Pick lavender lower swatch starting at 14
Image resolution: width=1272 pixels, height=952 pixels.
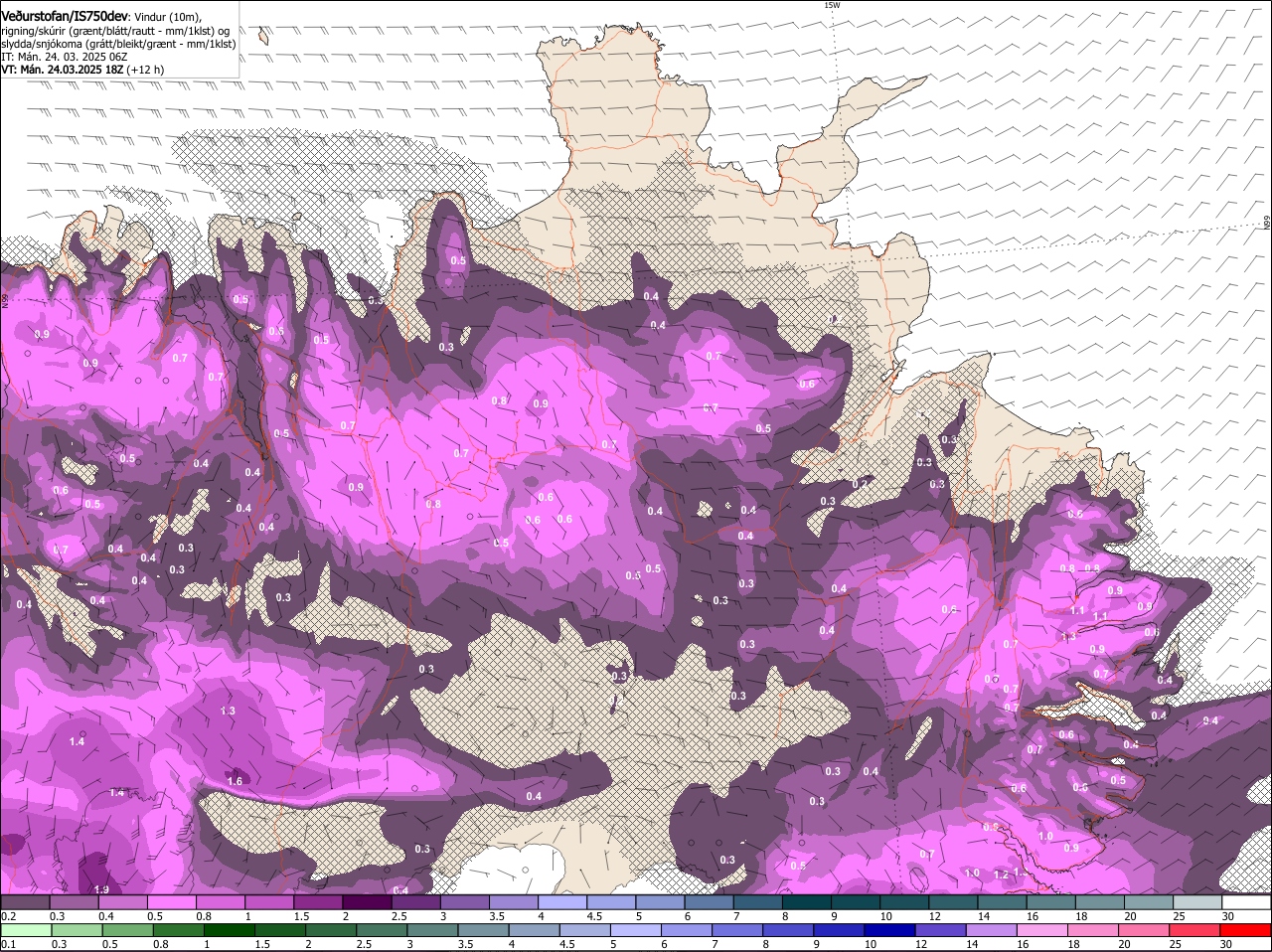(992, 930)
